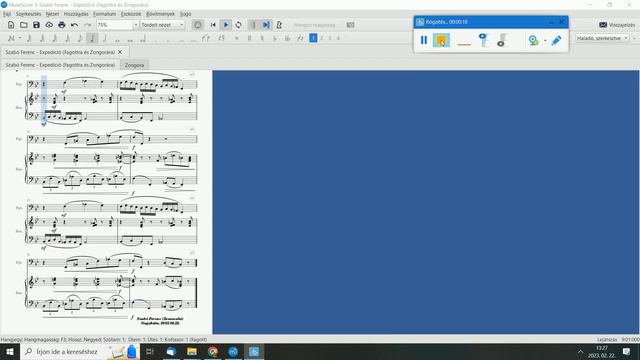640x360 pixels.
Task: Click the 'Visszajelzés' feedback button
Action: (617, 25)
